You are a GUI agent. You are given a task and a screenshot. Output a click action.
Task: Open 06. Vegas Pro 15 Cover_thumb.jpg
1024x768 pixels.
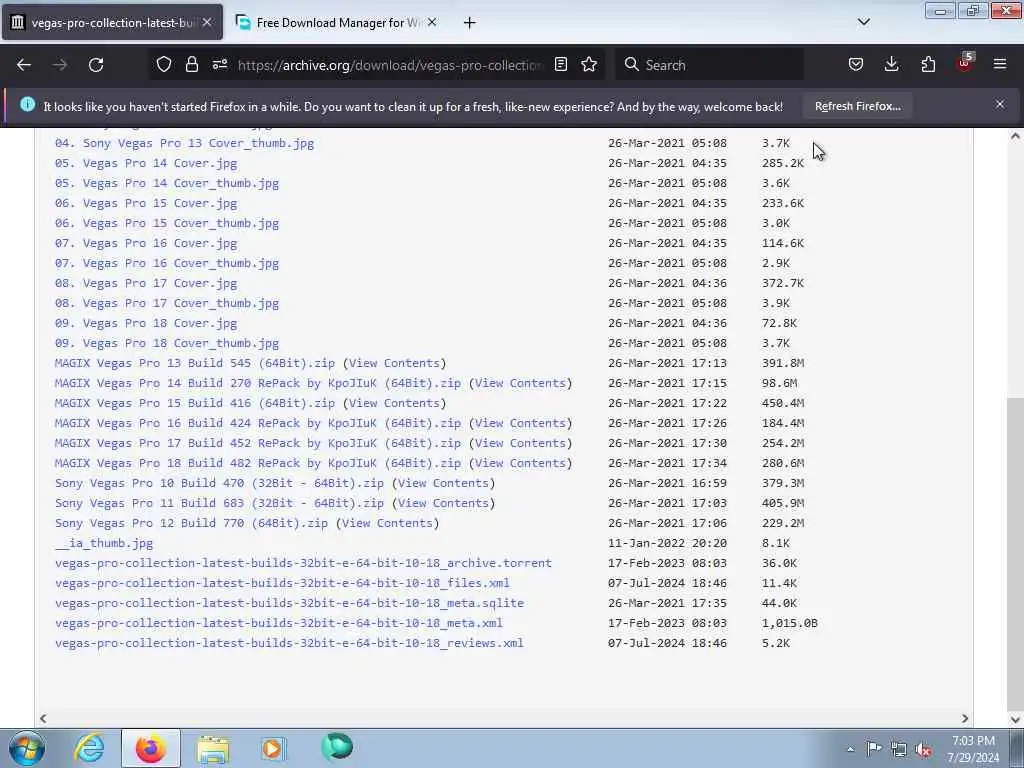coord(167,223)
